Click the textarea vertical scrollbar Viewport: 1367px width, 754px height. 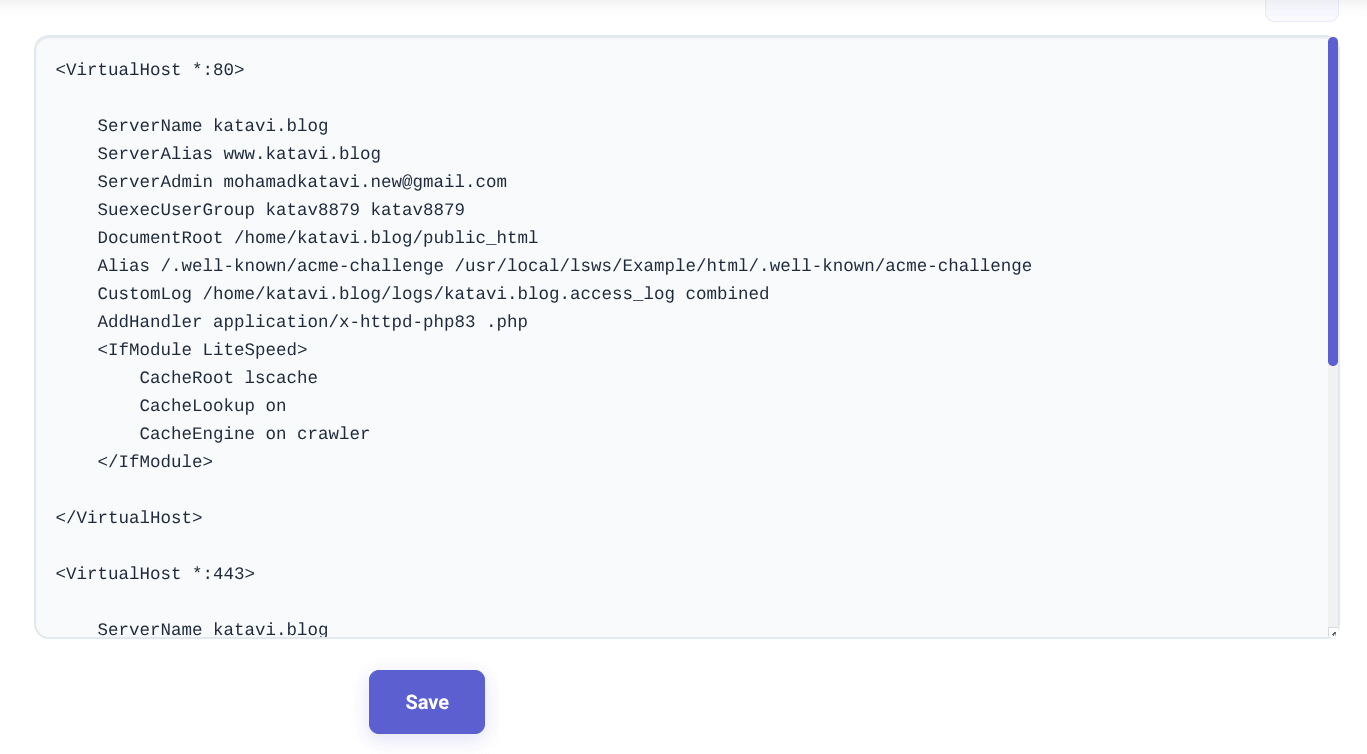(1333, 200)
